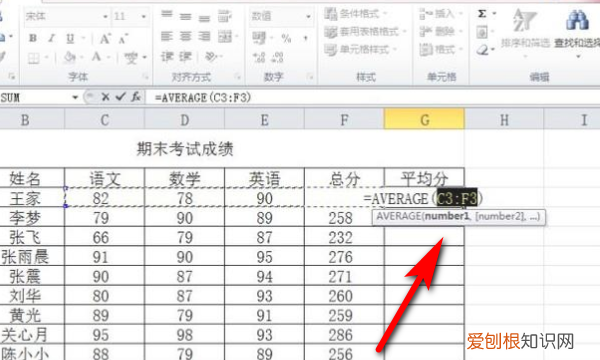This screenshot has width=600, height=360.
Task: Click the Insert Function fx icon
Action: click(136, 97)
